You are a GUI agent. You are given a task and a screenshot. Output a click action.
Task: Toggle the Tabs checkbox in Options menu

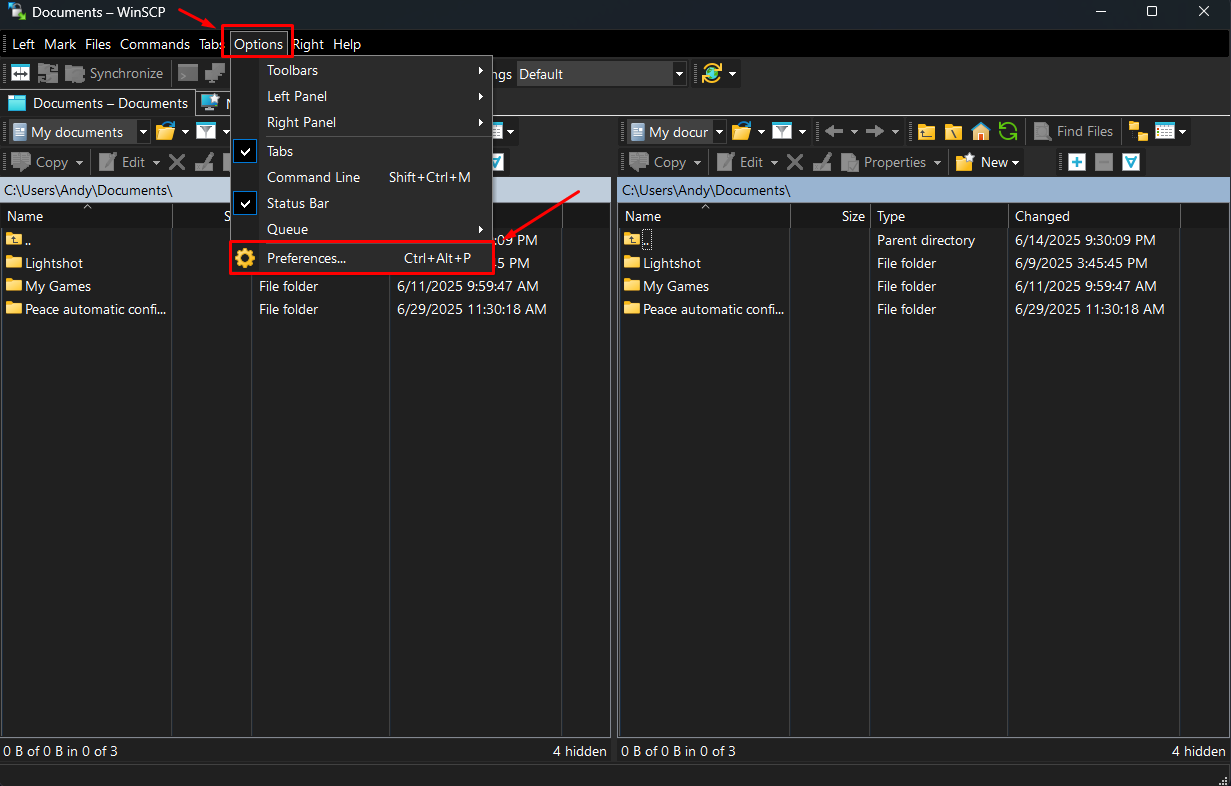(x=245, y=151)
